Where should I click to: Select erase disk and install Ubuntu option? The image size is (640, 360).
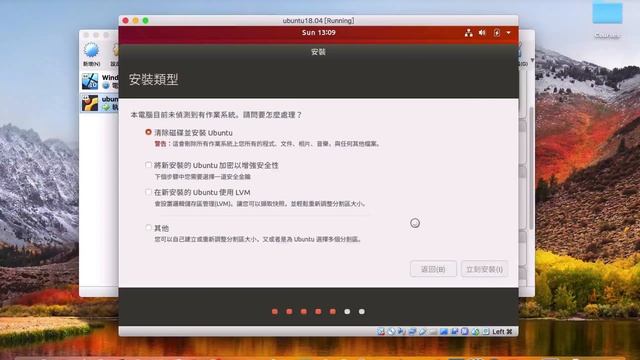tap(148, 132)
